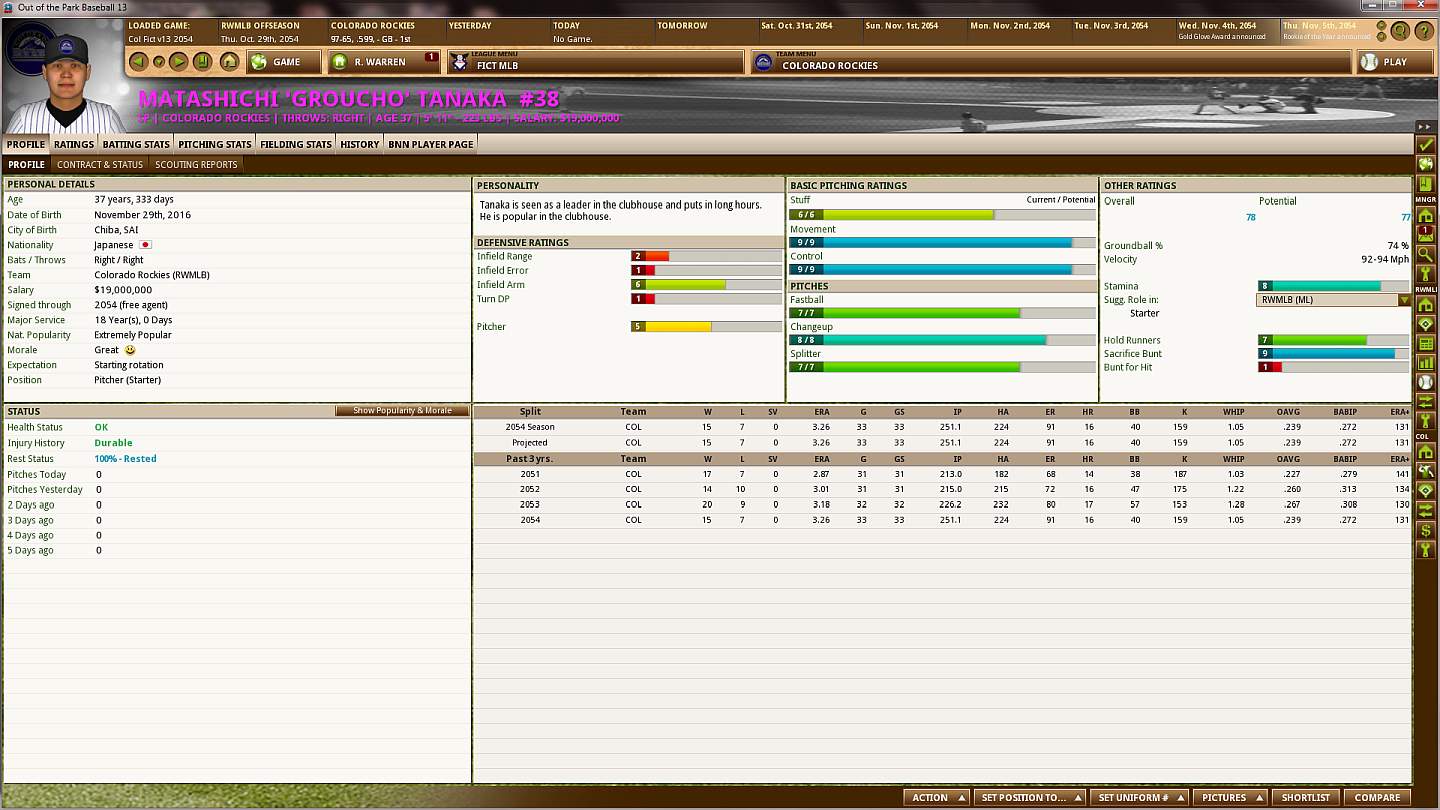Click the green forward navigation arrow
This screenshot has width=1440, height=810.
tap(179, 62)
